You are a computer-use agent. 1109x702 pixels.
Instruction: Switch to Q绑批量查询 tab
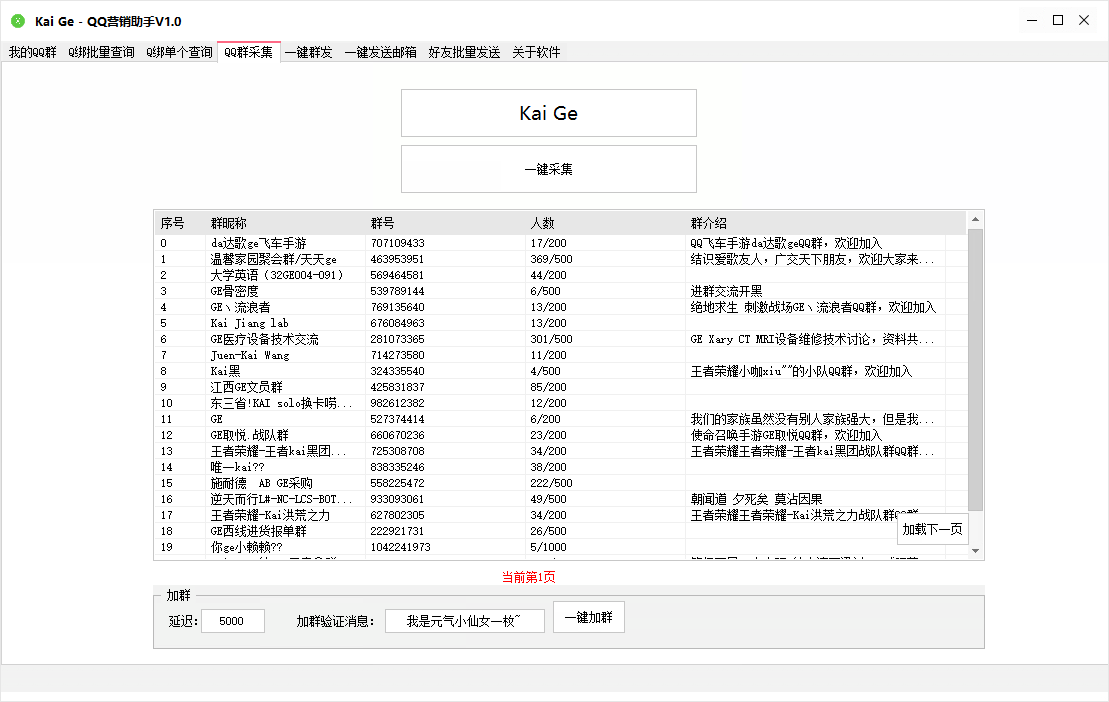101,52
